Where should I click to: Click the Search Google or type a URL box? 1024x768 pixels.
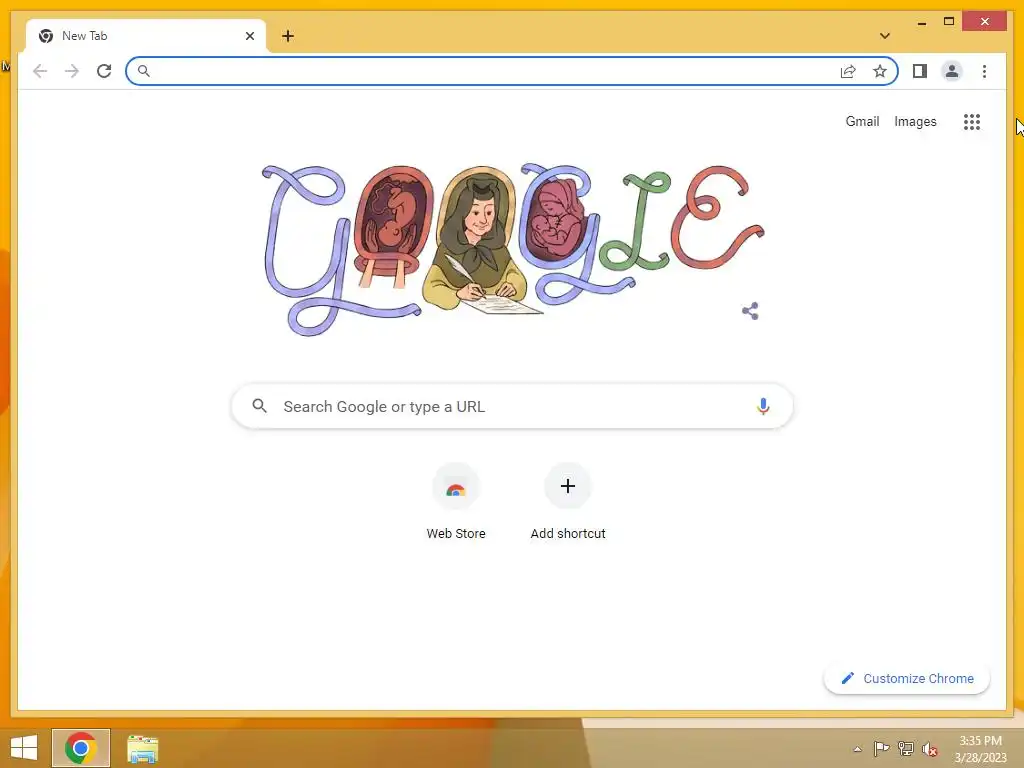point(512,406)
